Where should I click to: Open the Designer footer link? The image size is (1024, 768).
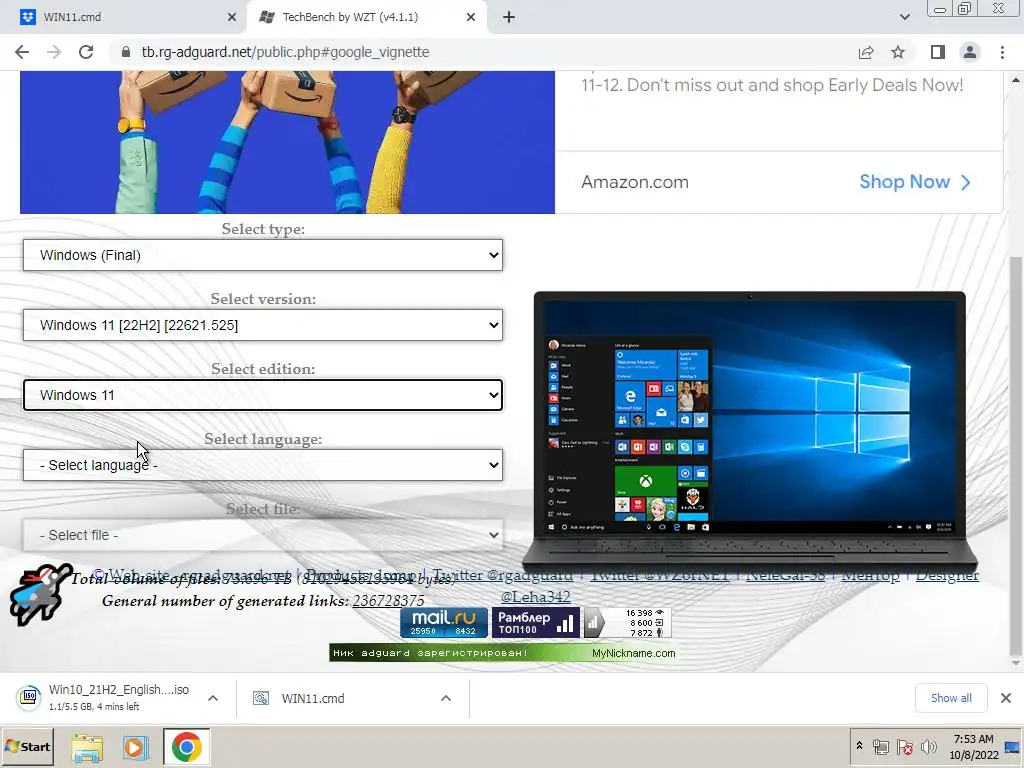click(x=947, y=575)
